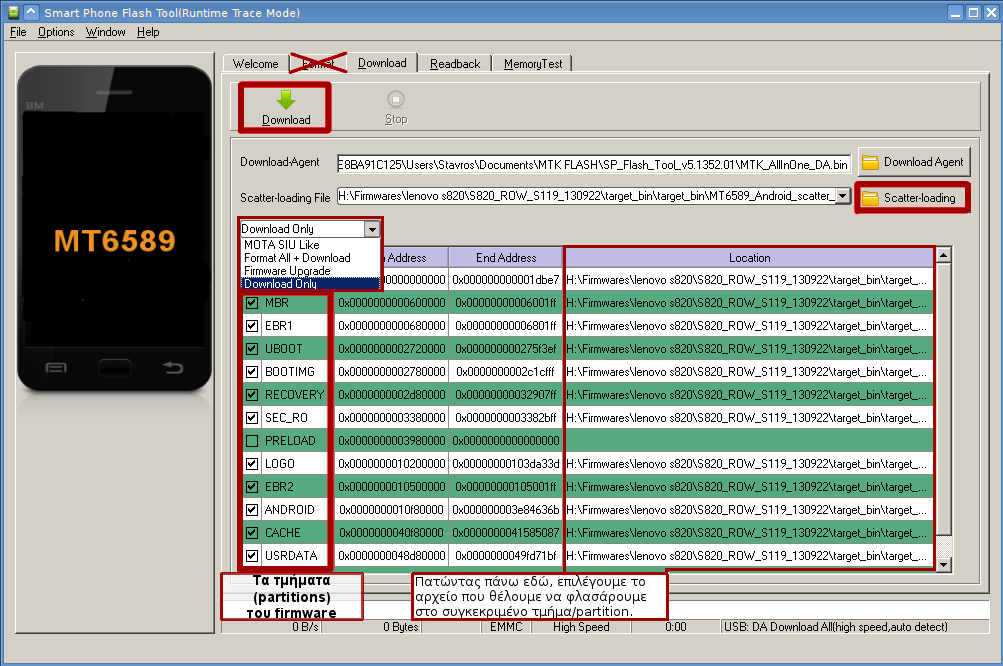Check the PRELOAD partition checkbox

252,441
